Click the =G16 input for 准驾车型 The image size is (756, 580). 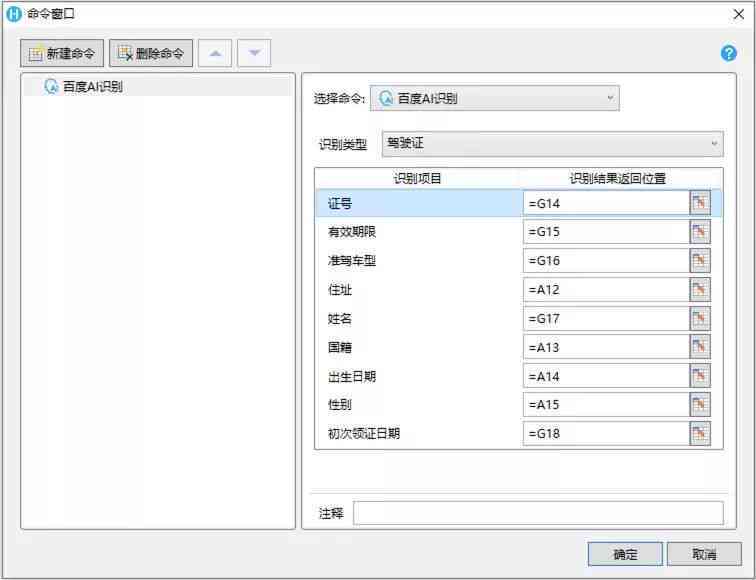point(606,261)
